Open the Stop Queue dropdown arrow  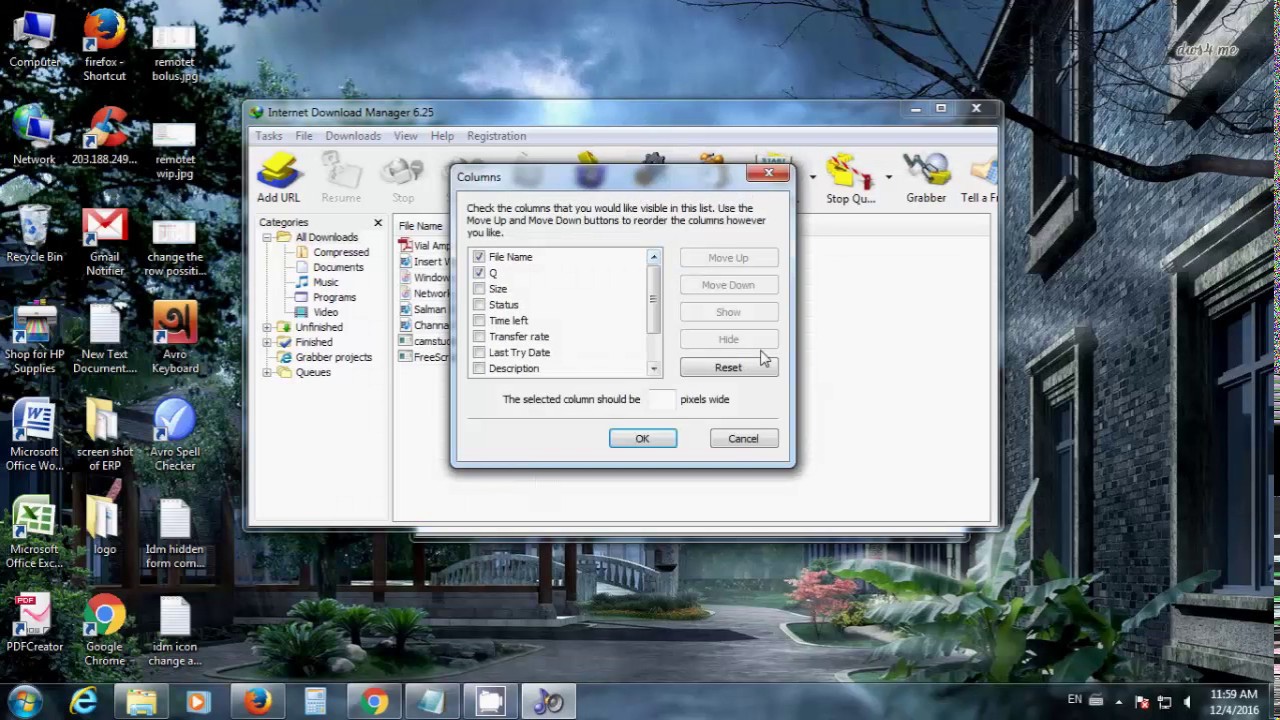[x=888, y=178]
